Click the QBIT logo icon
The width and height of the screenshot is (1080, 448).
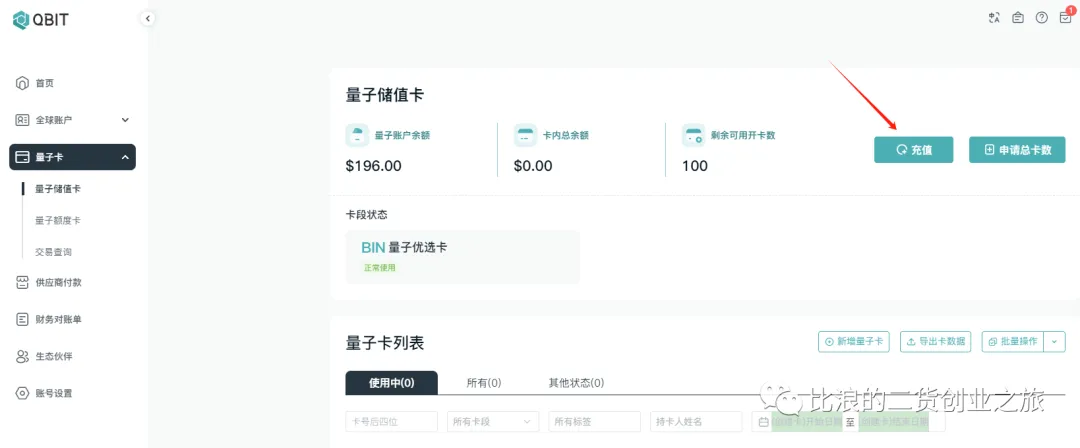[x=21, y=19]
